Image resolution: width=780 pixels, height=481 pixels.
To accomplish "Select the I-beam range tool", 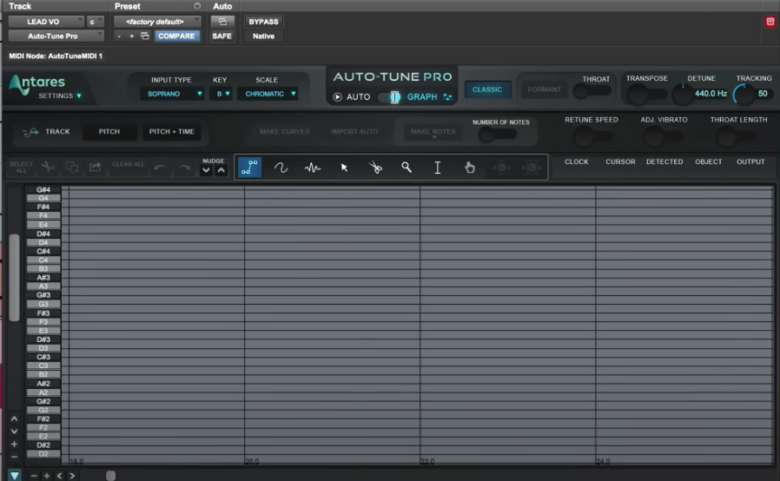I will pyautogui.click(x=438, y=168).
